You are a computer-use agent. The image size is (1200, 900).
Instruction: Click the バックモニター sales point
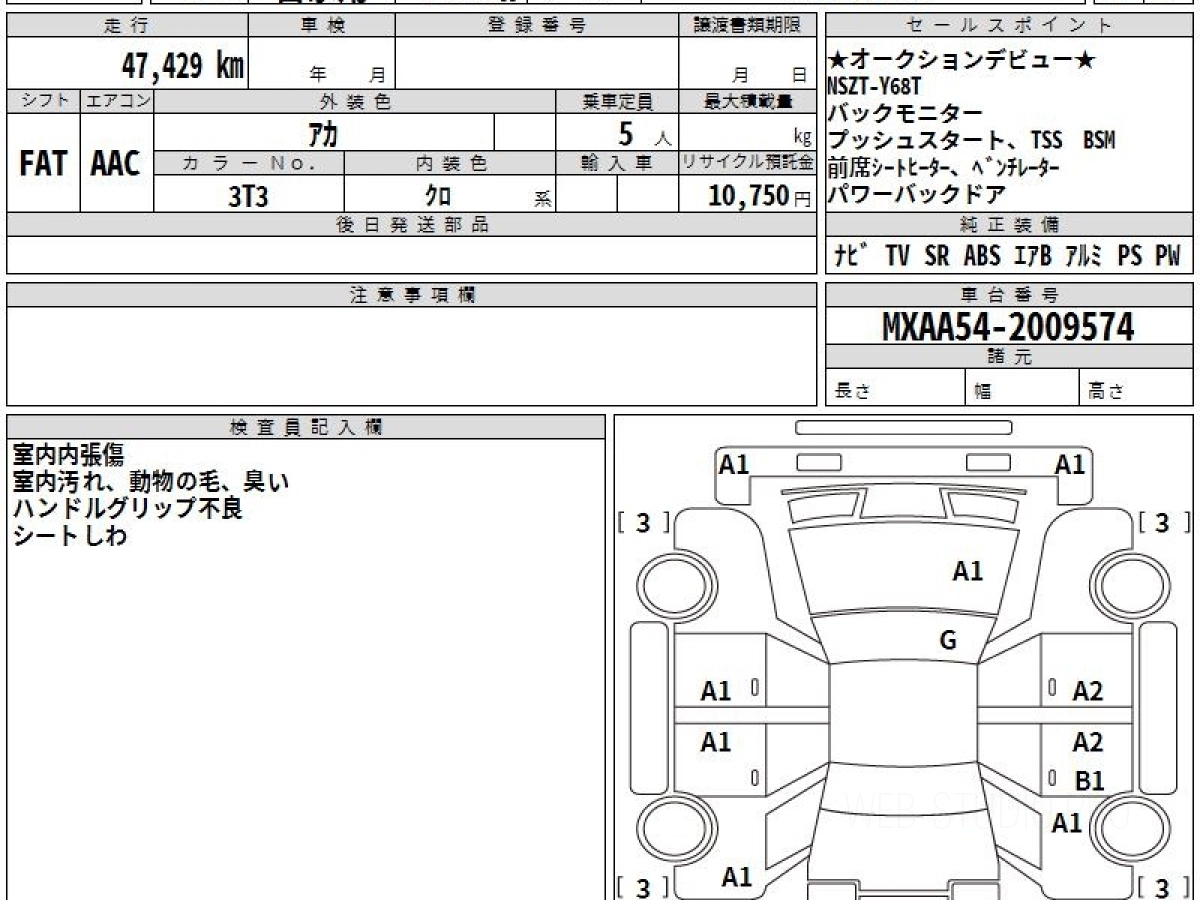pyautogui.click(x=906, y=113)
